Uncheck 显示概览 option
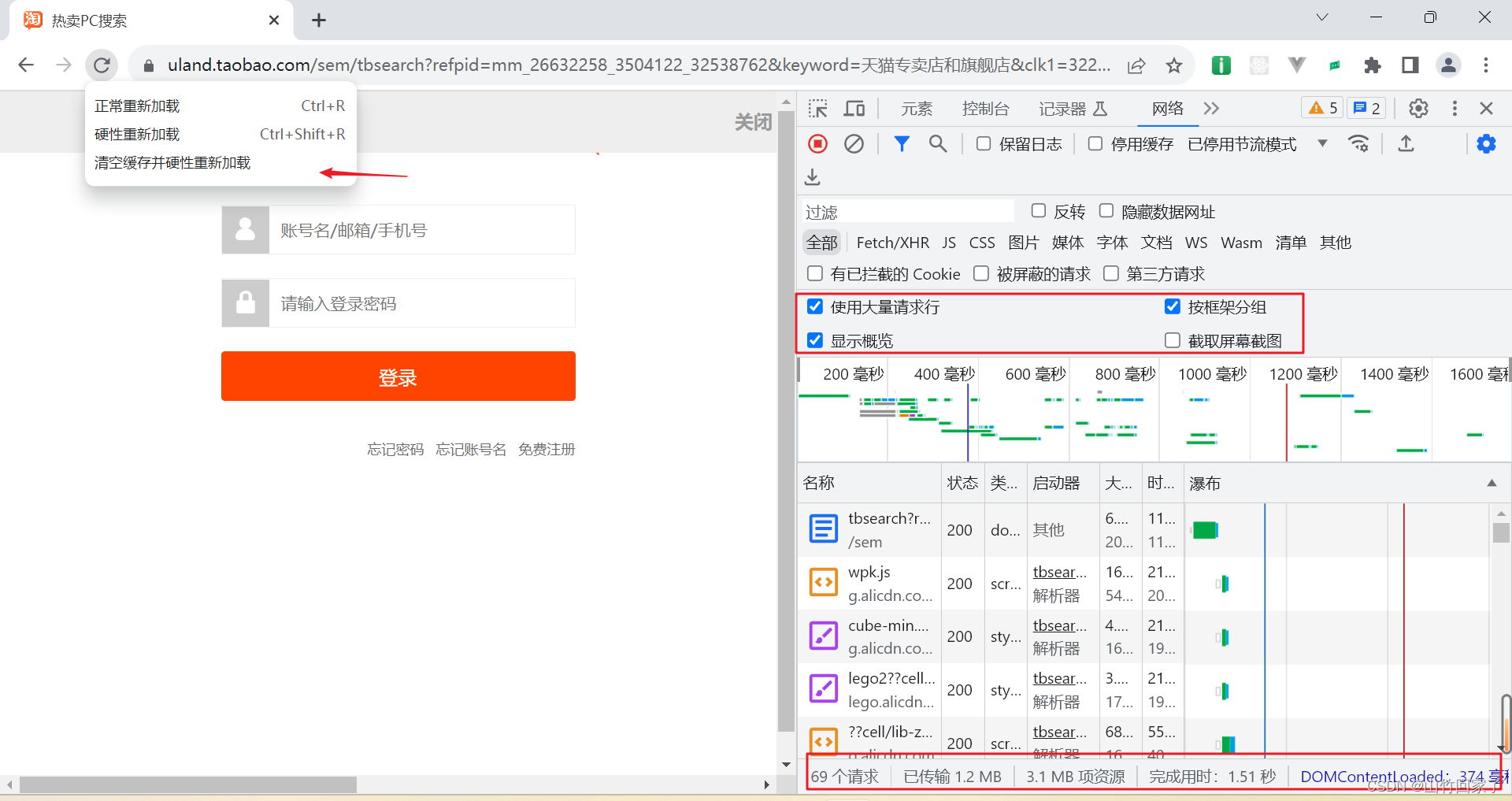This screenshot has width=1512, height=801. (815, 340)
